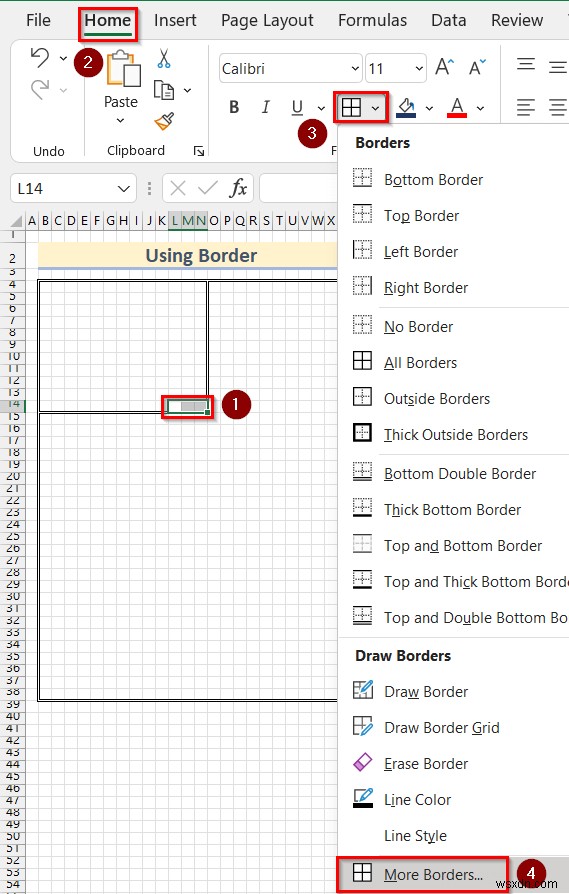The width and height of the screenshot is (569, 894).
Task: Open the Copy options dropdown arrow
Action: click(187, 90)
